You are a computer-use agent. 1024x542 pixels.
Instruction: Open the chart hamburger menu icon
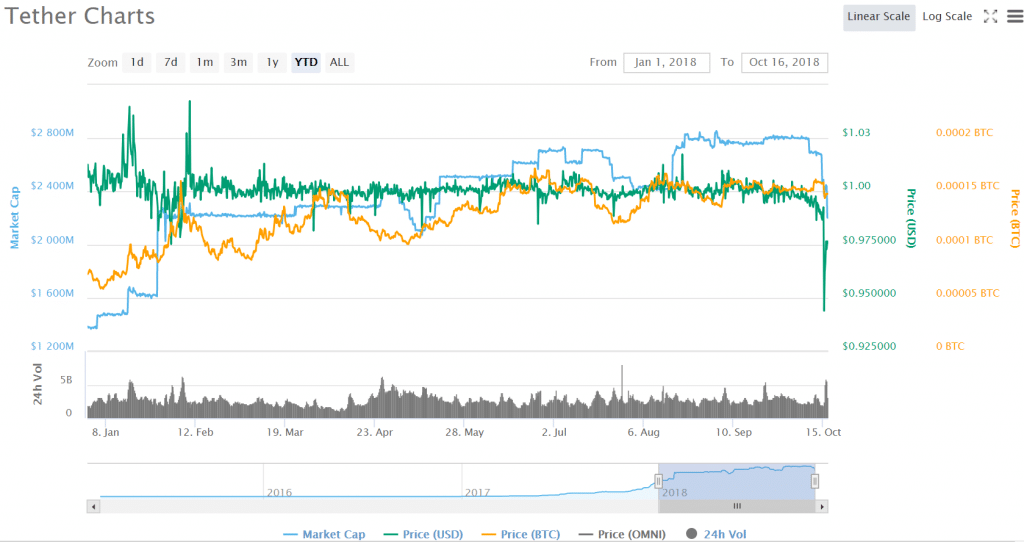pos(1013,16)
